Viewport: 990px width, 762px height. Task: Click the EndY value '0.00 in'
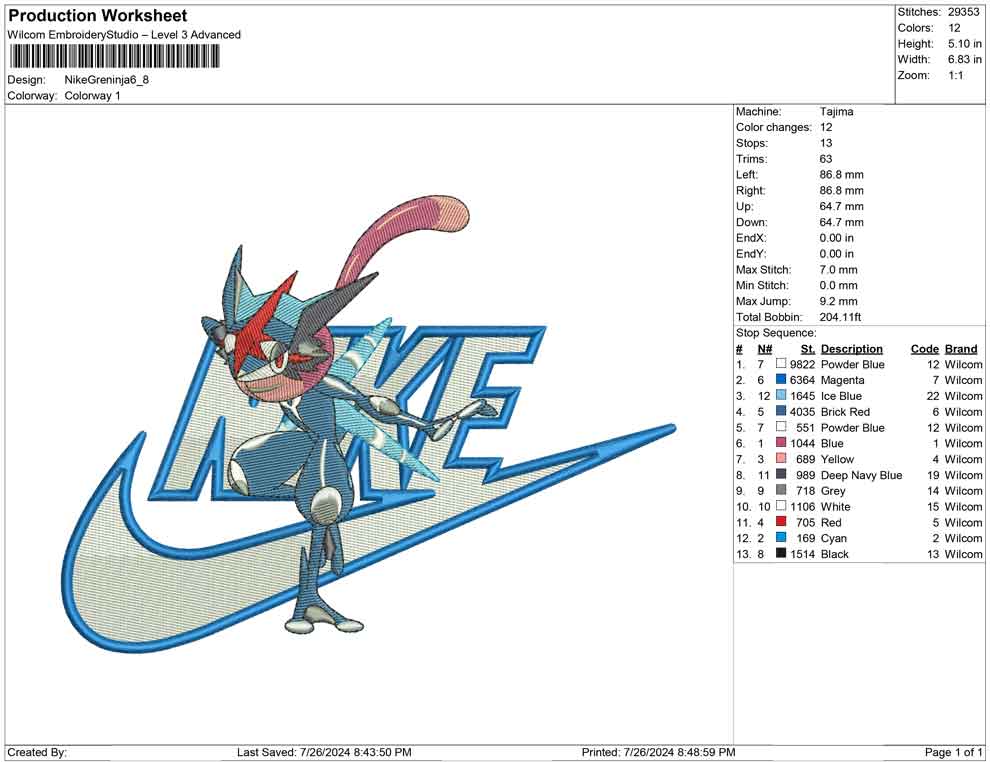[837, 254]
